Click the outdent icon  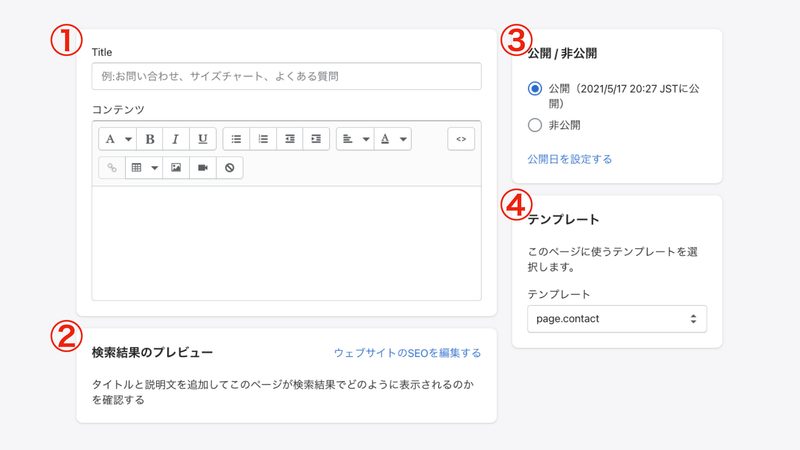click(289, 139)
